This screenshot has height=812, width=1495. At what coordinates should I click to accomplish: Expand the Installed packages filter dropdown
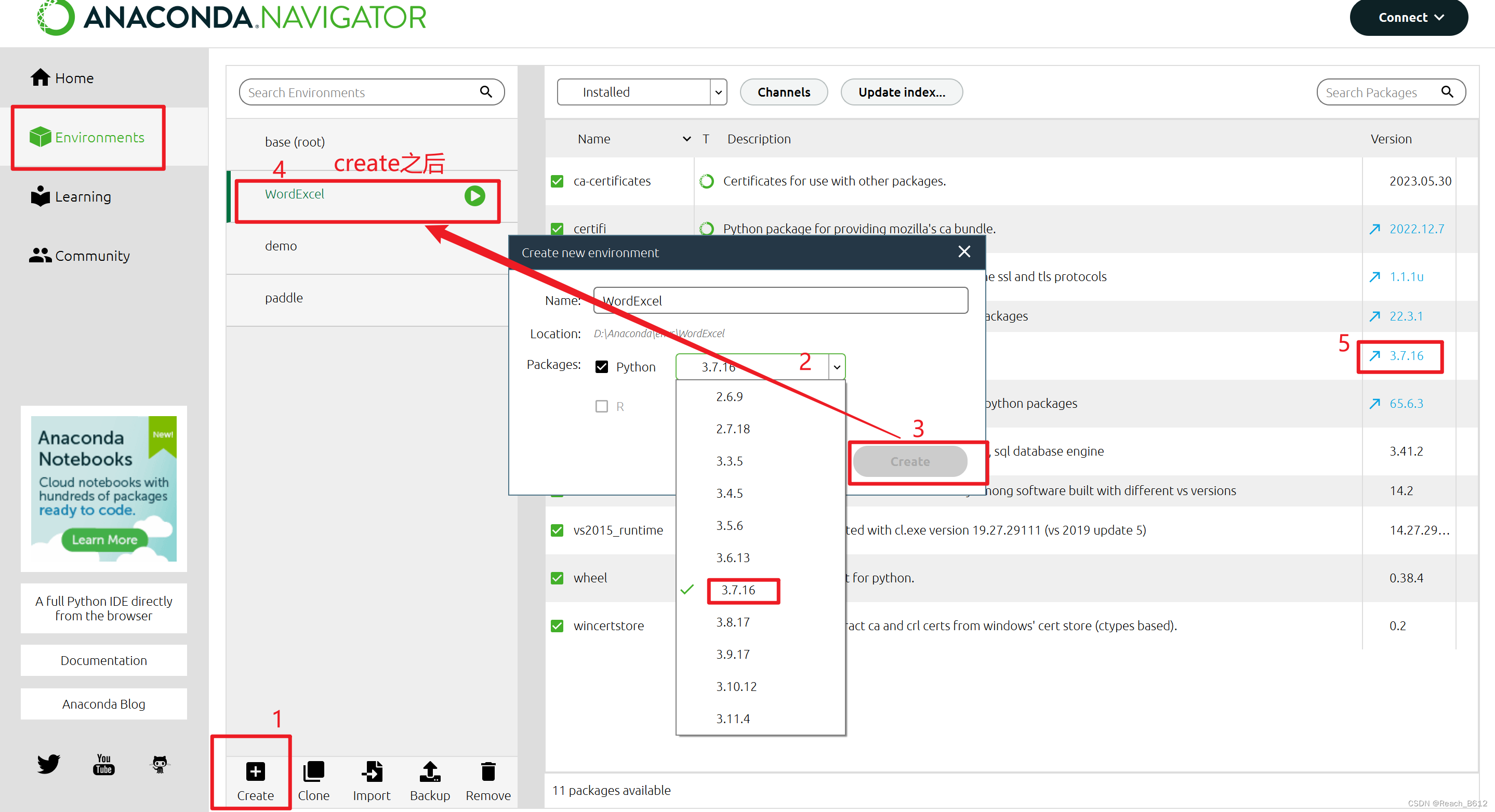(x=718, y=92)
